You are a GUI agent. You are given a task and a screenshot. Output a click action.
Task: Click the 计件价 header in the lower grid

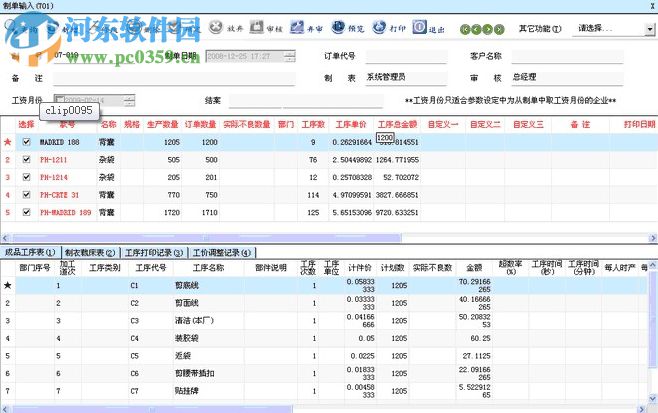point(360,268)
